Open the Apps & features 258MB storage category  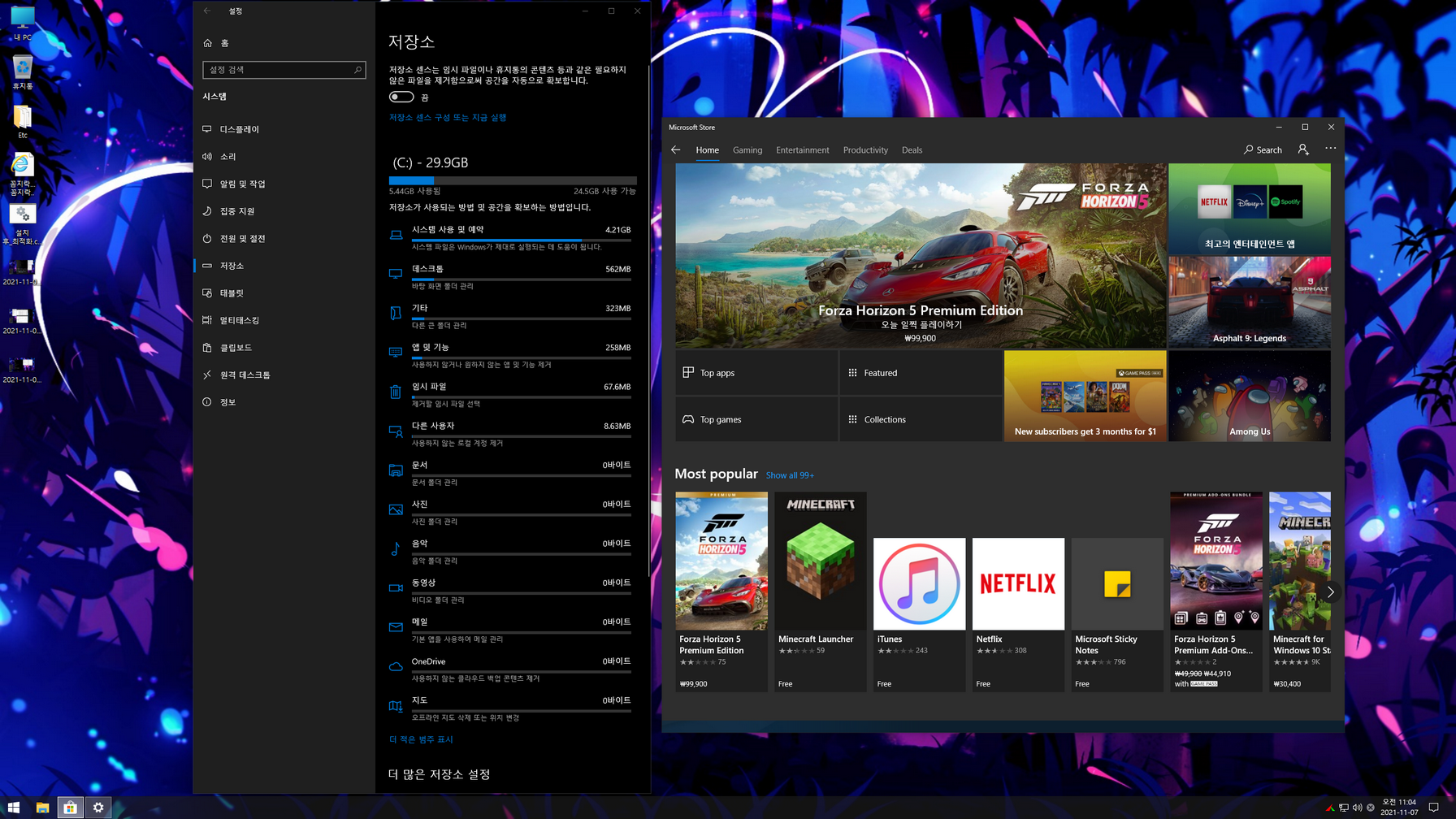click(510, 355)
